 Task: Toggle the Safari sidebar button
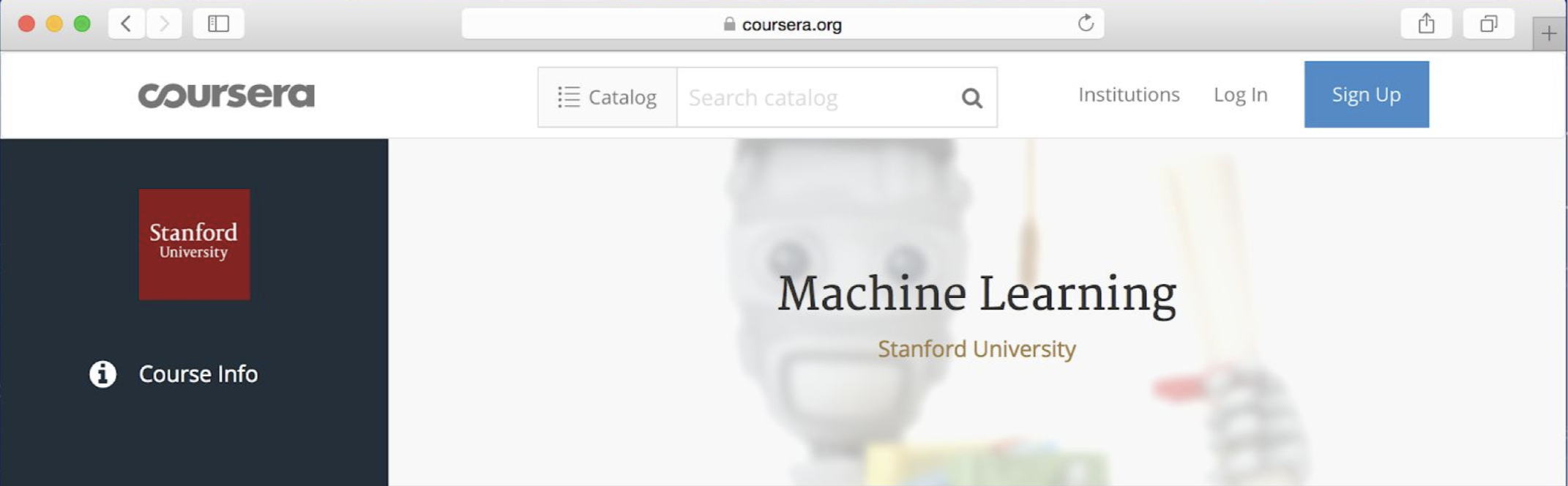click(x=218, y=24)
